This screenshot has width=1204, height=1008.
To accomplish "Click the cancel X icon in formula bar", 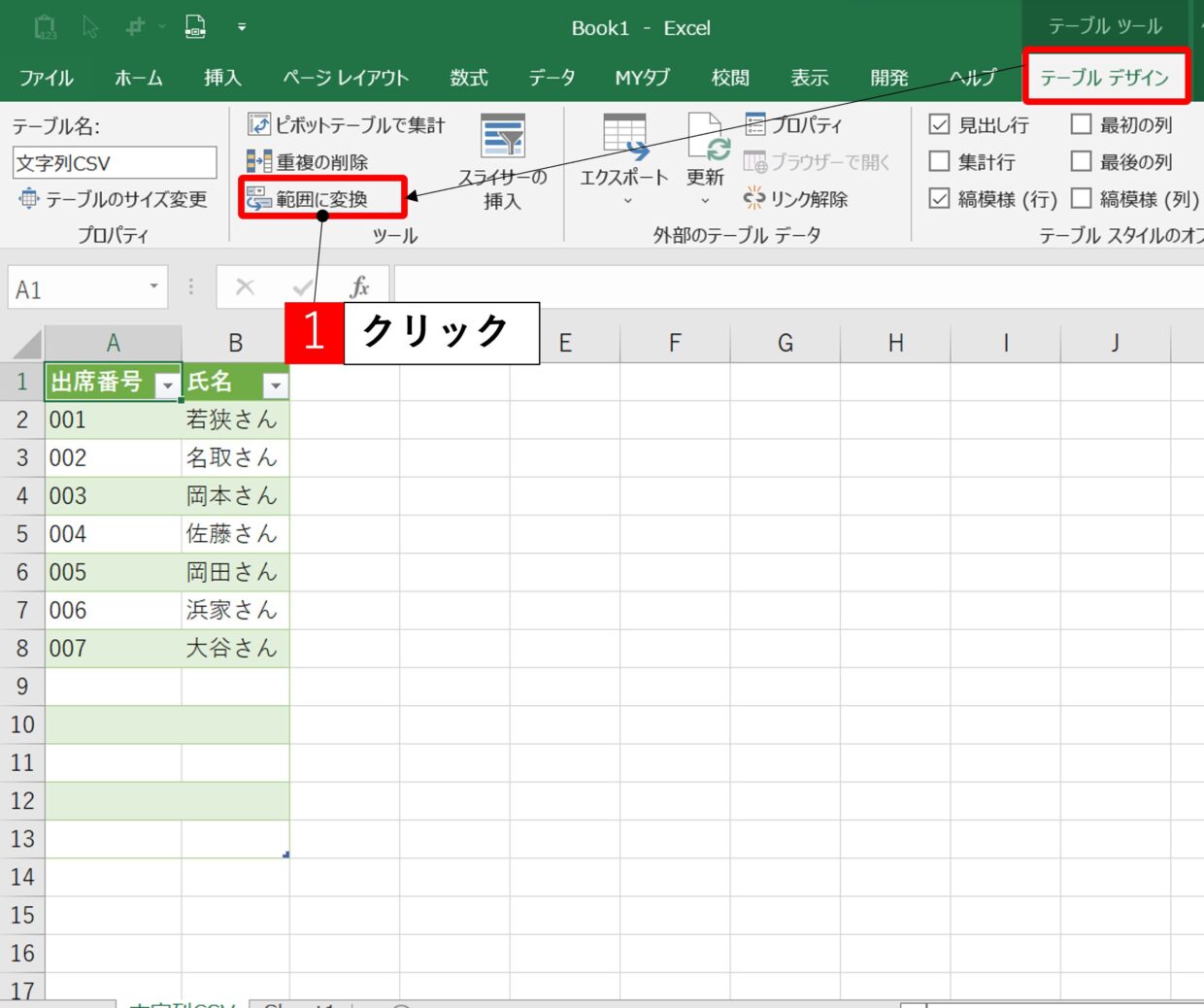I will click(245, 286).
